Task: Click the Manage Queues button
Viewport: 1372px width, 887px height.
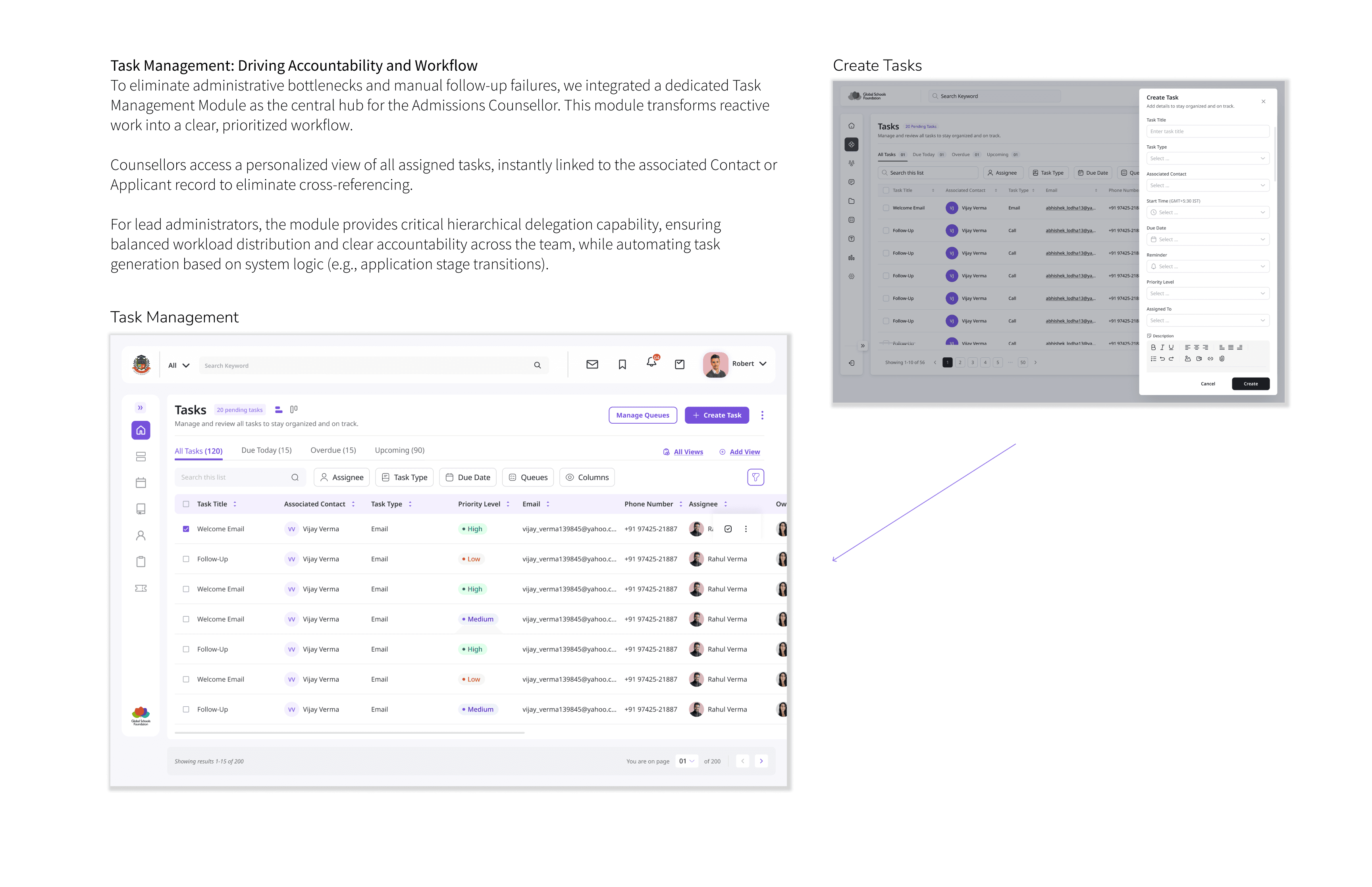Action: (643, 415)
